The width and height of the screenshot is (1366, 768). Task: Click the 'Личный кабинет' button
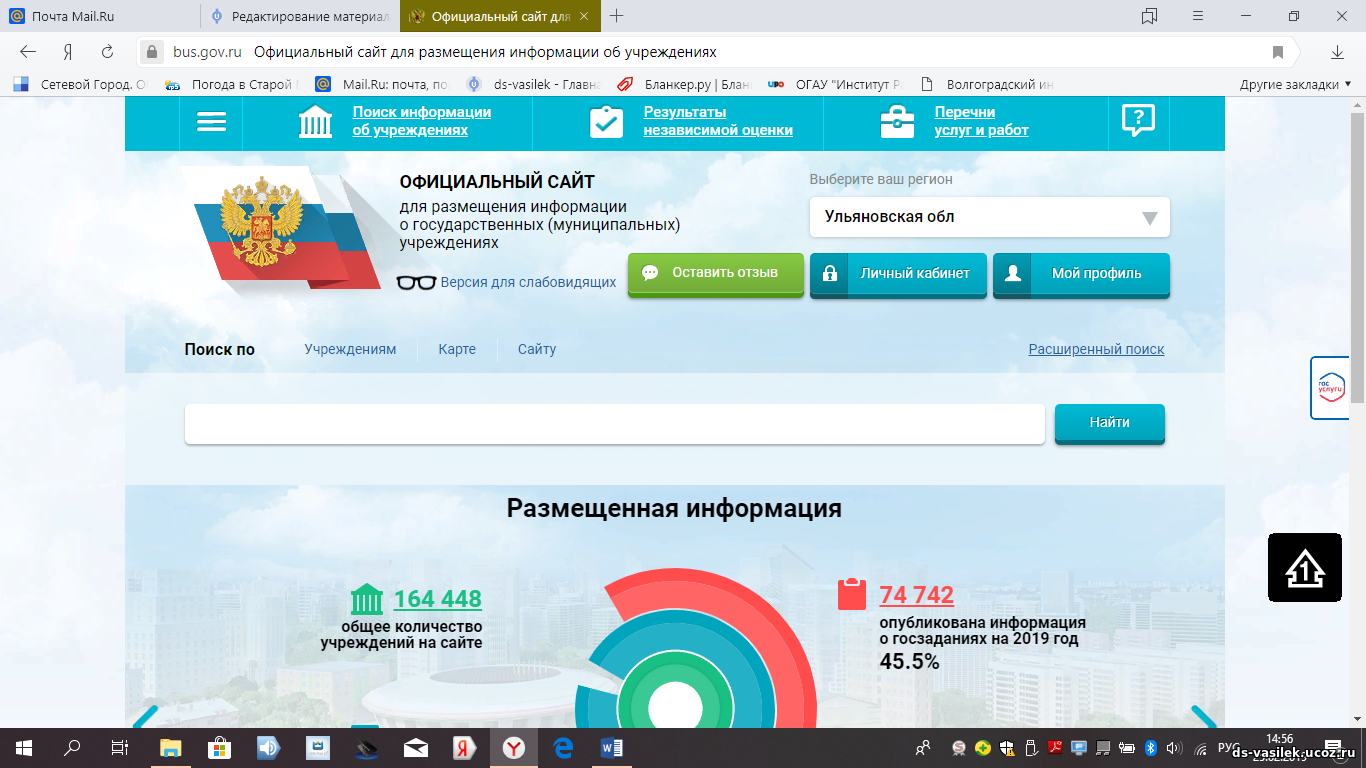[x=898, y=274]
